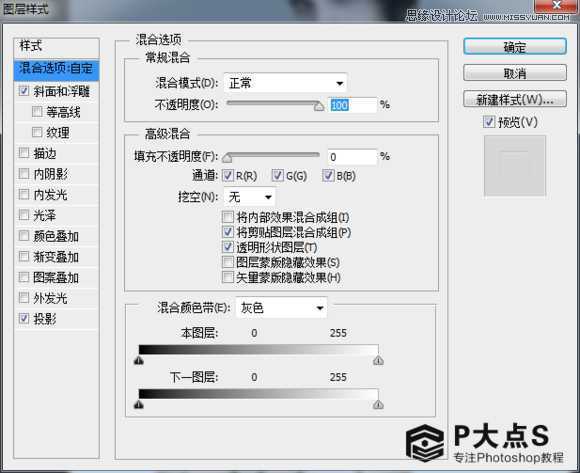Open the 内阴影 style settings

(x=51, y=174)
